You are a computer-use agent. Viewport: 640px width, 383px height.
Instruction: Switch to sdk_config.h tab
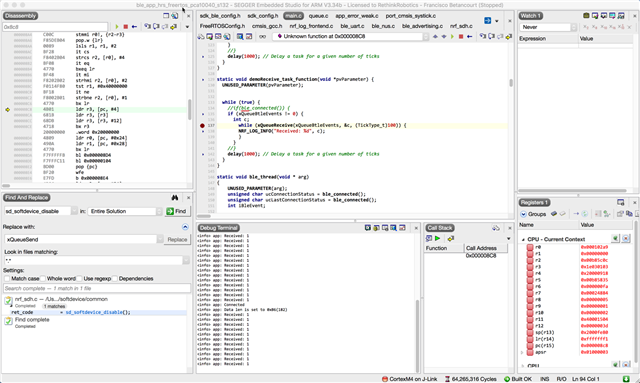click(262, 16)
